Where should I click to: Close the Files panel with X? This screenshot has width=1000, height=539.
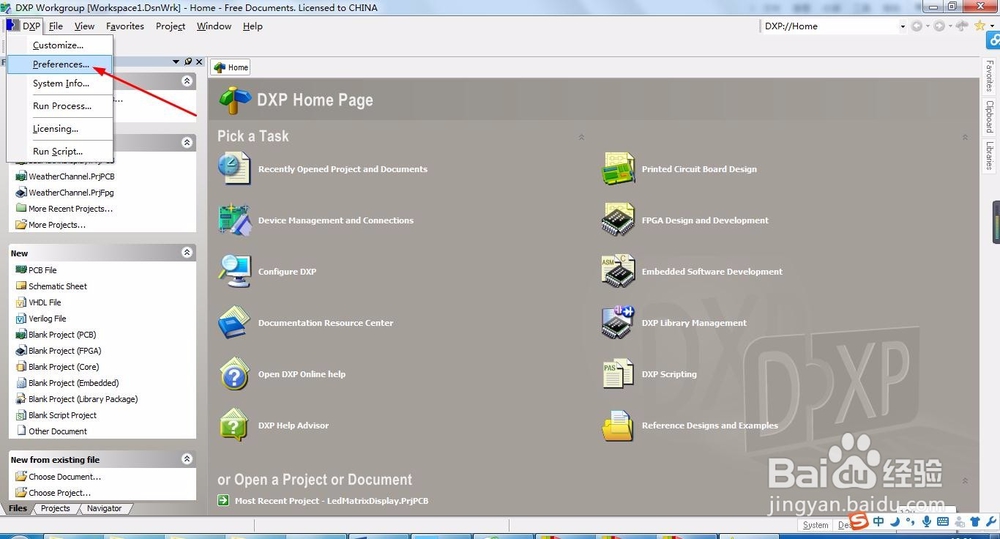[x=199, y=62]
